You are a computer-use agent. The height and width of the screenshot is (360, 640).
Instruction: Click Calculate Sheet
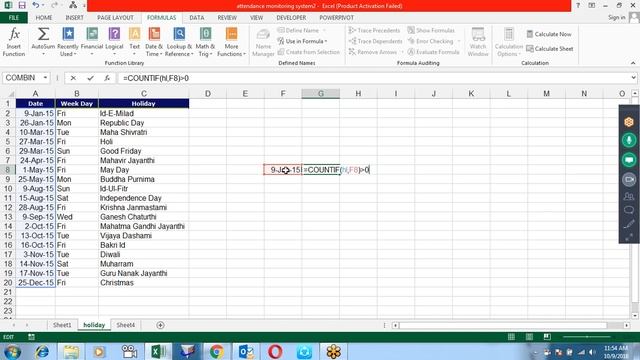pos(549,49)
